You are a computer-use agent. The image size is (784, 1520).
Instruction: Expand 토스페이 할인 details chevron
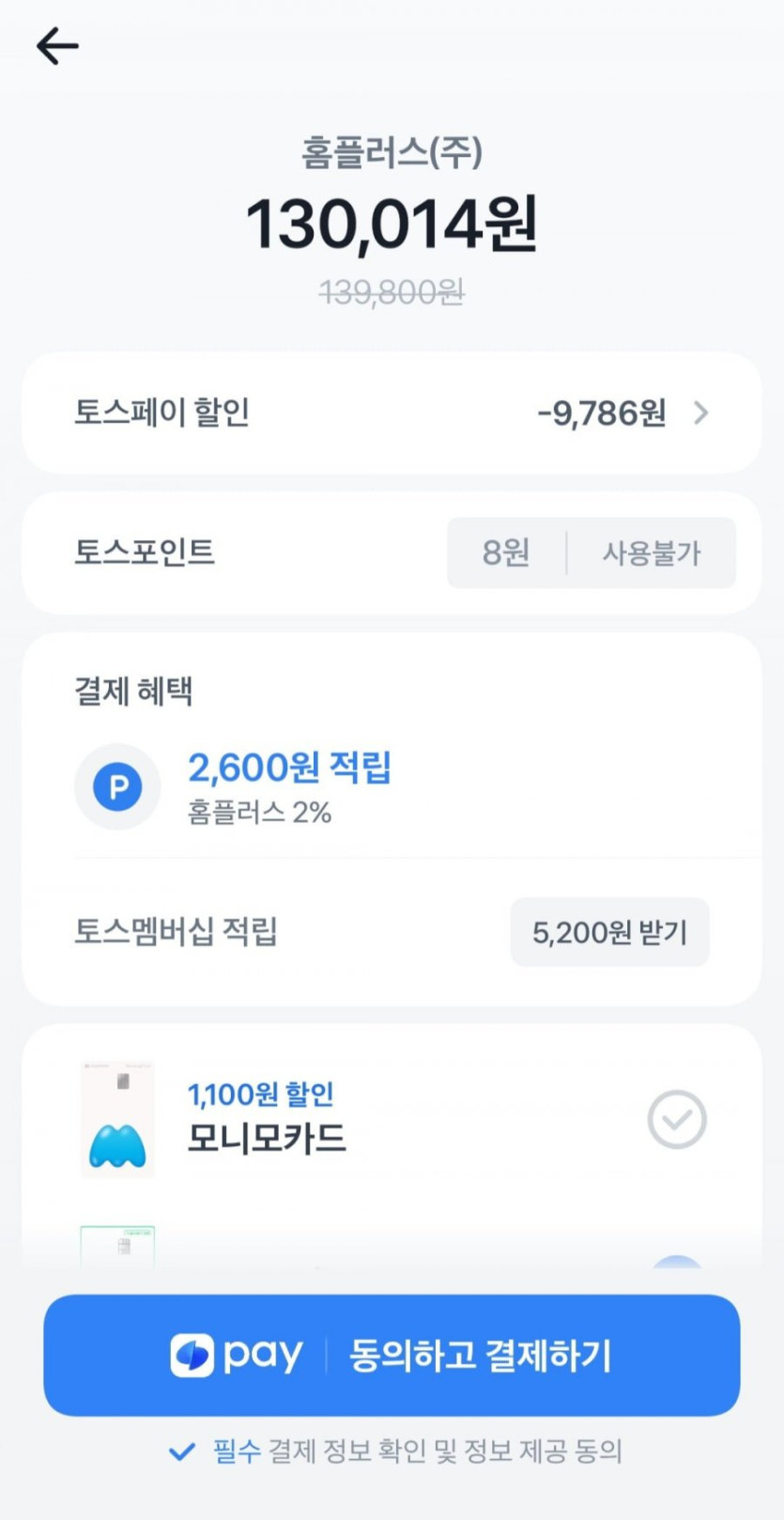701,412
